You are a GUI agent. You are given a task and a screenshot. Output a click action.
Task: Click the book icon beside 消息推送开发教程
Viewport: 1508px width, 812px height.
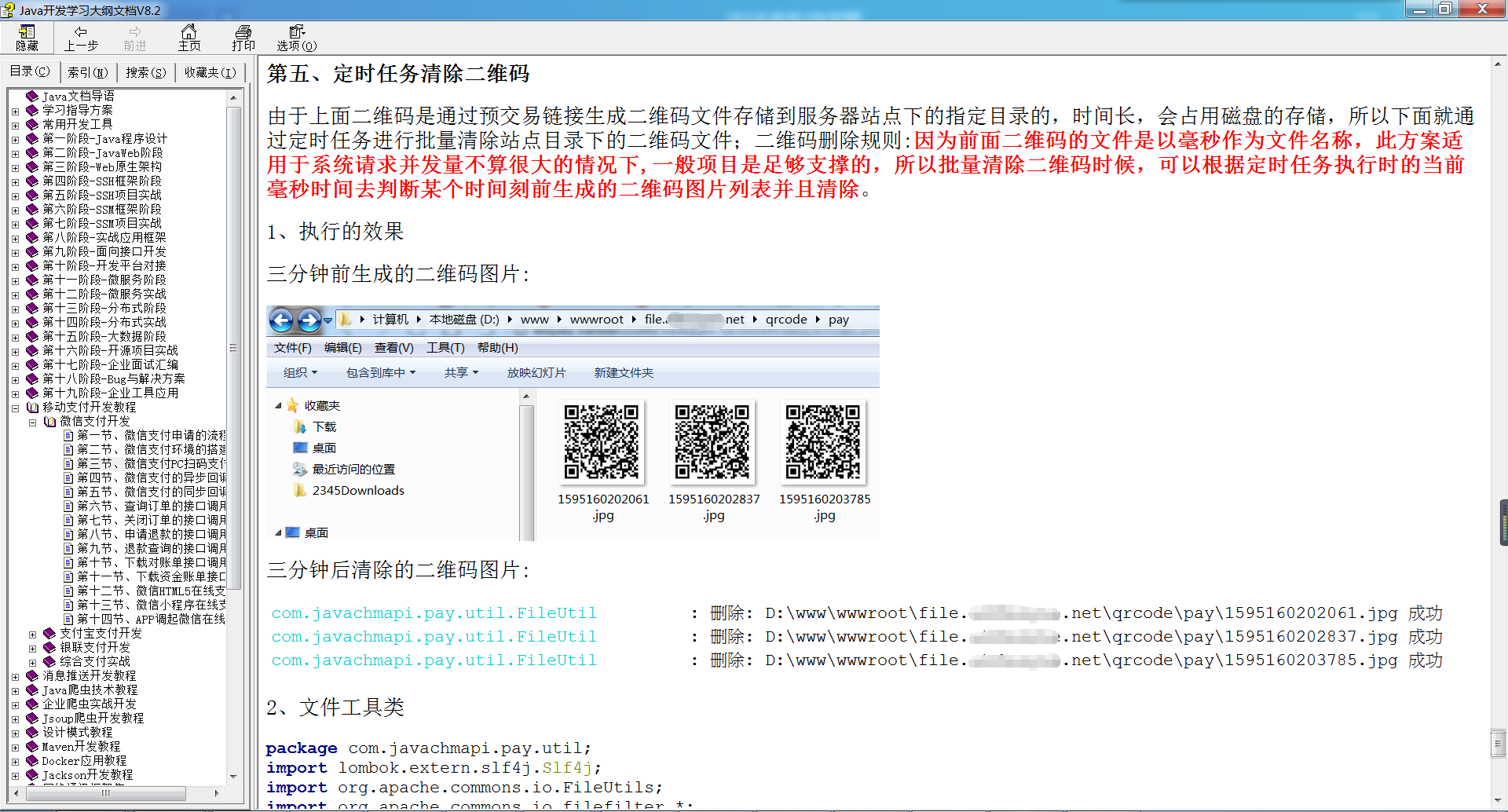(32, 676)
